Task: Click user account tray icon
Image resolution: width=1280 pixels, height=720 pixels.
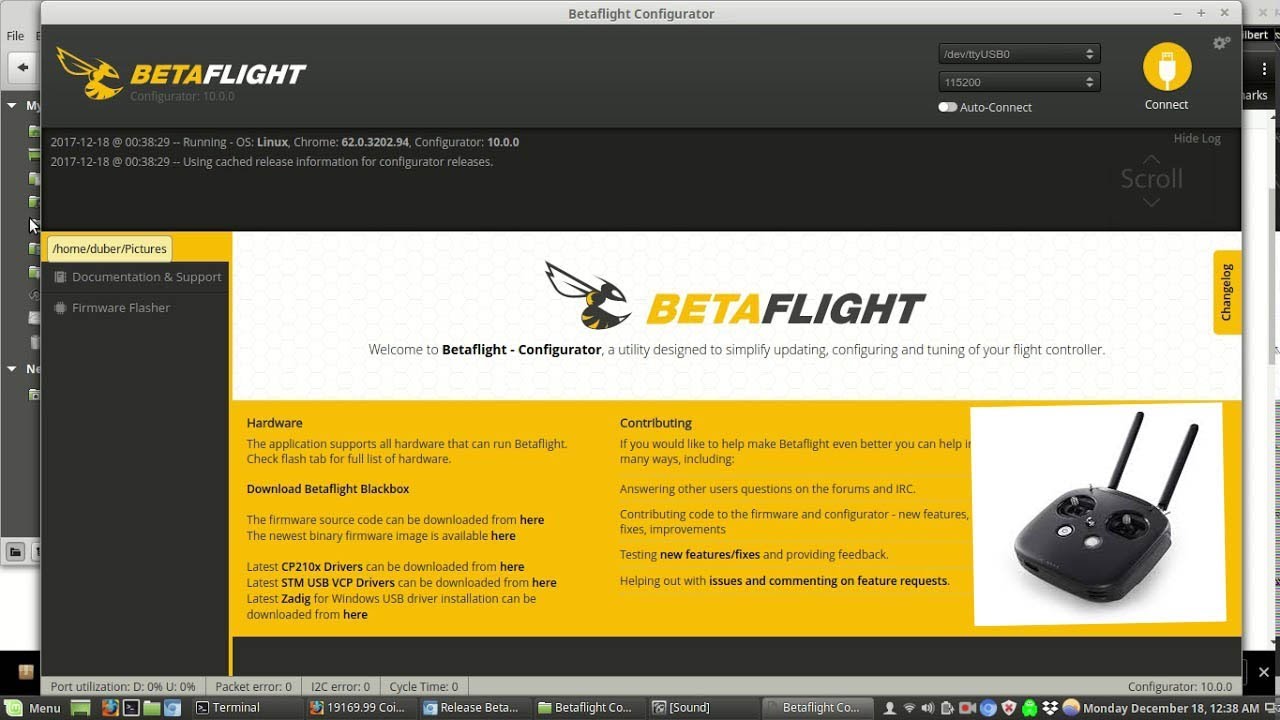Action: (890, 708)
